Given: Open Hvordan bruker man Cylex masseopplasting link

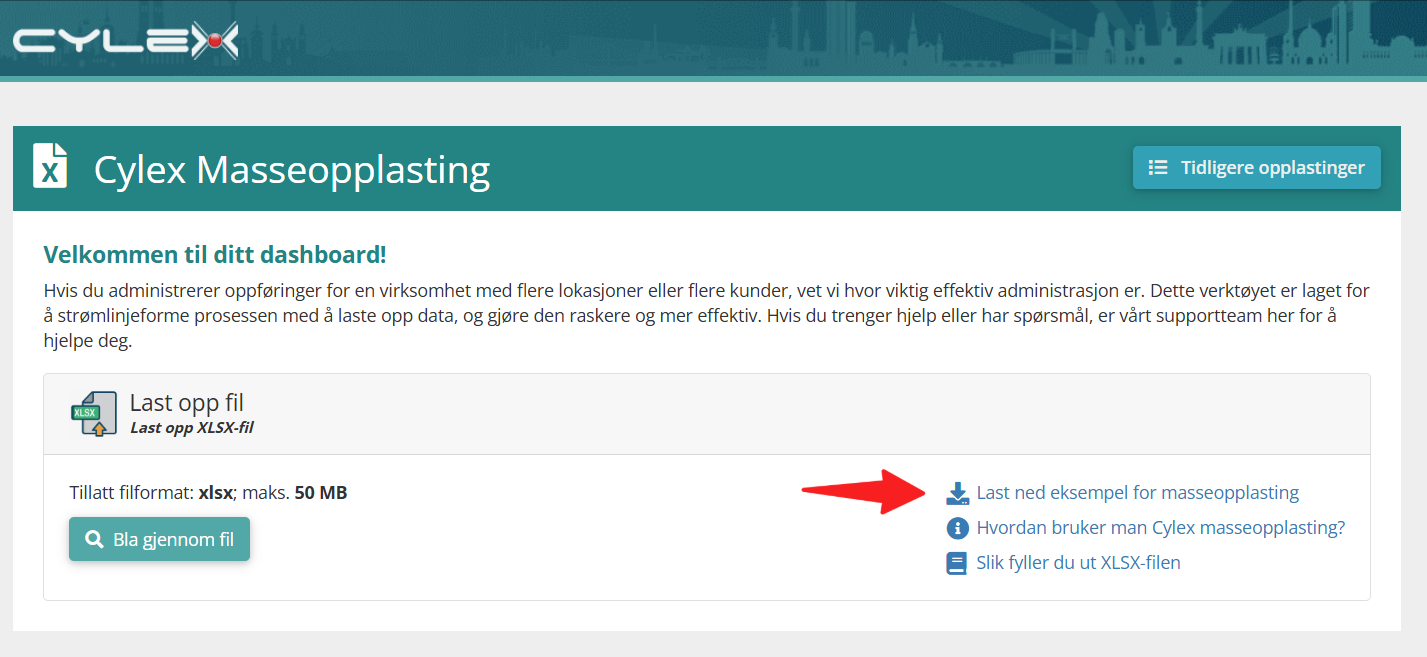Looking at the screenshot, I should 1160,528.
